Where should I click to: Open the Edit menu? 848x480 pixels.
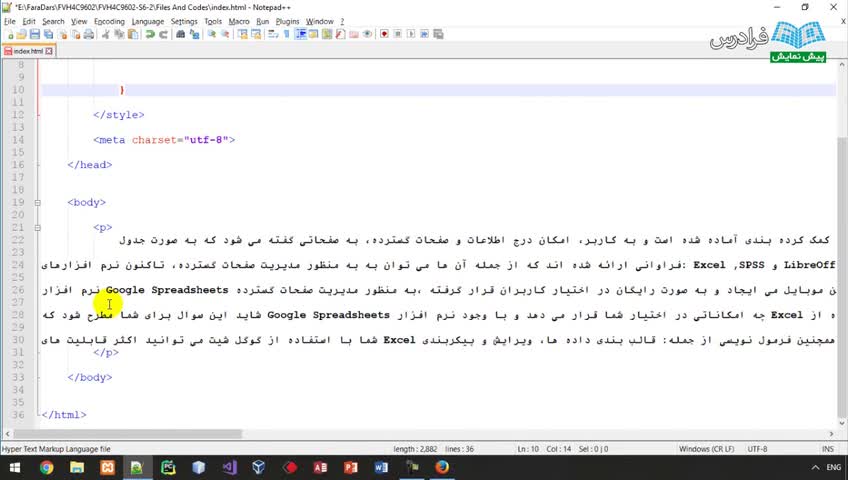29,22
